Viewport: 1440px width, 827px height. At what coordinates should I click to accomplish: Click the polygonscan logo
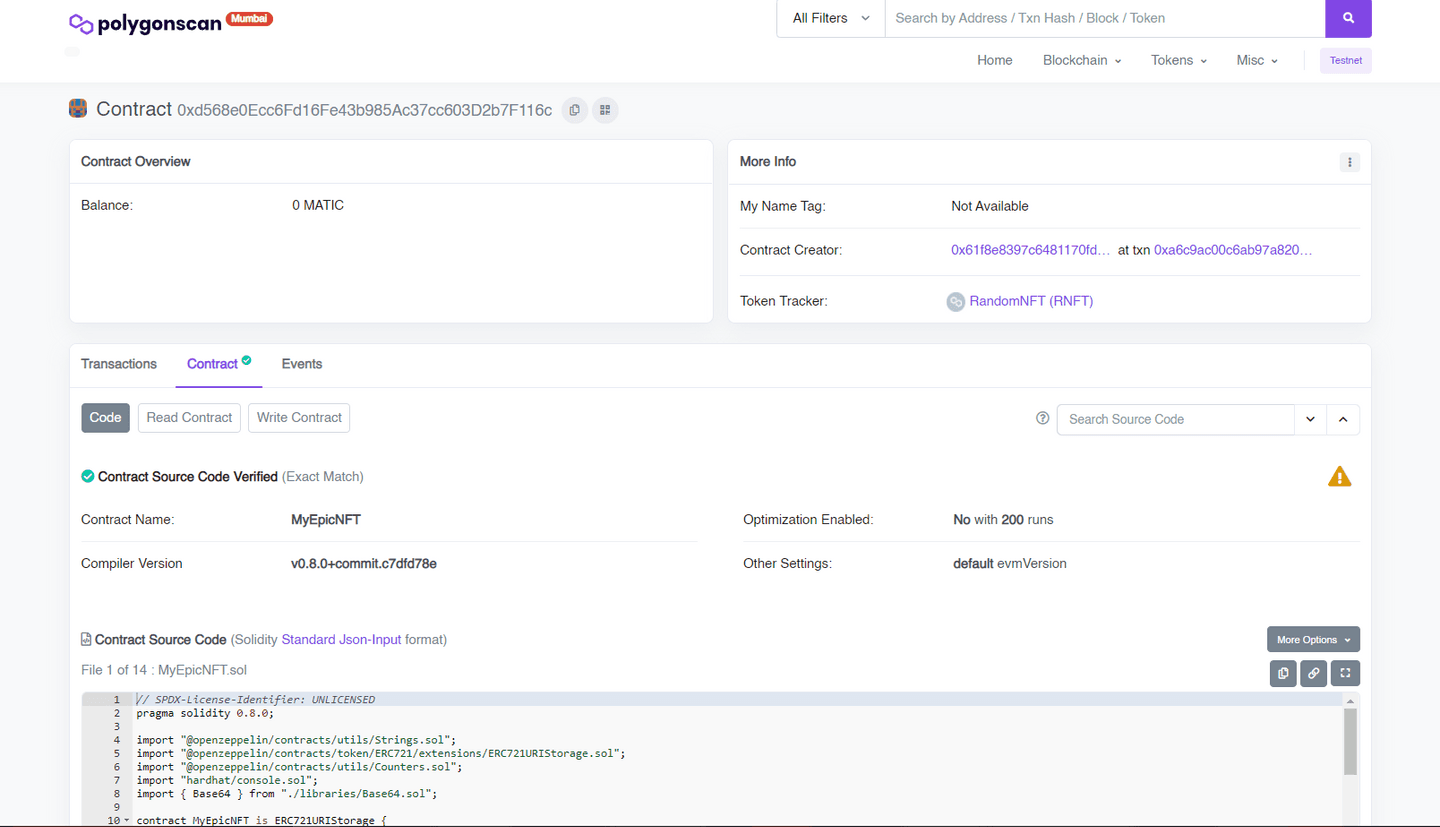click(145, 23)
